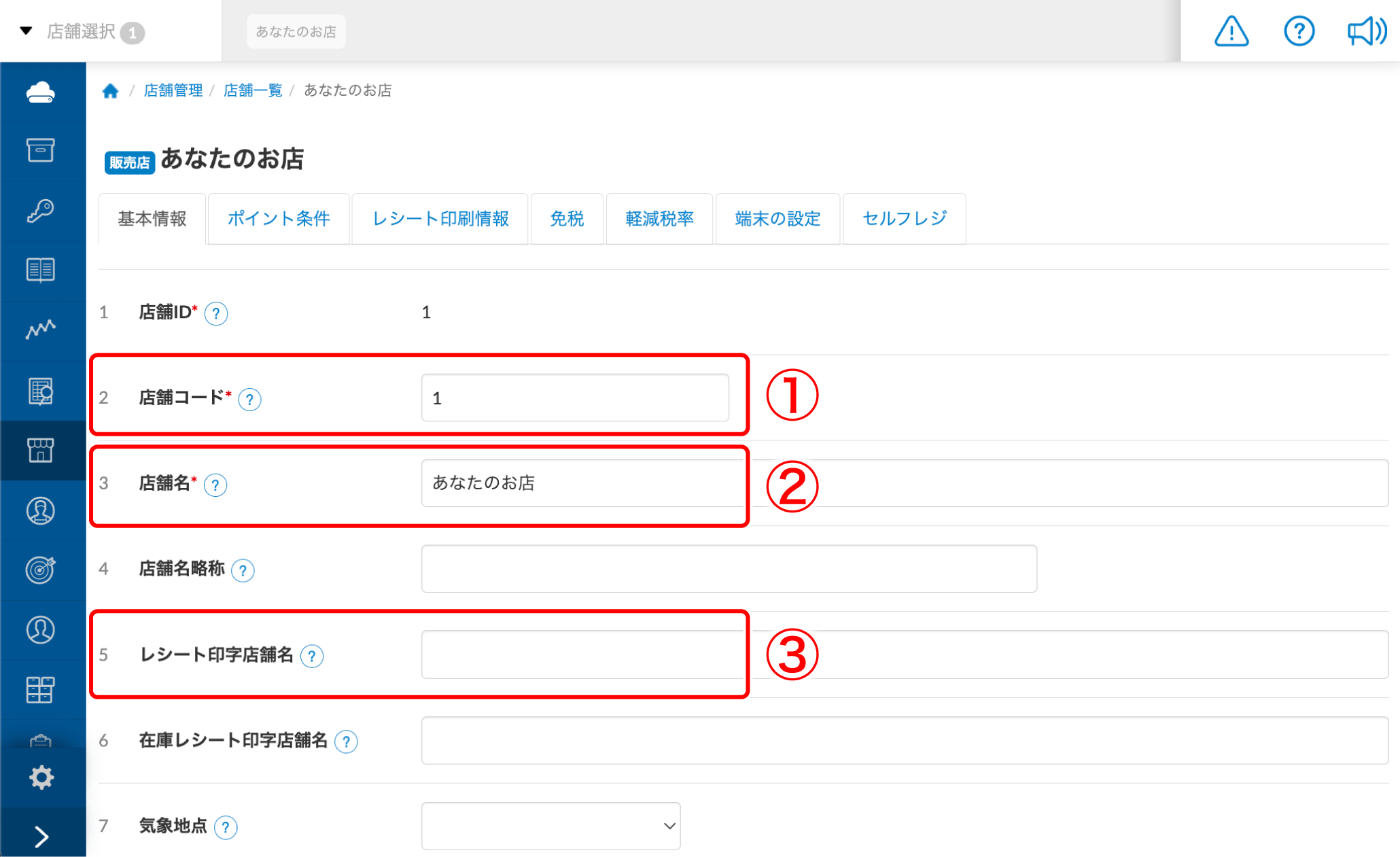Switch to the レシート印刷情報 tab

(440, 219)
